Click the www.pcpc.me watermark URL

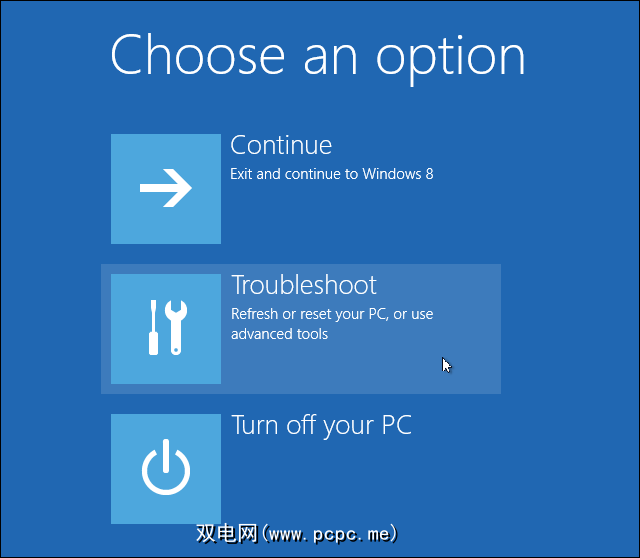(x=330, y=534)
